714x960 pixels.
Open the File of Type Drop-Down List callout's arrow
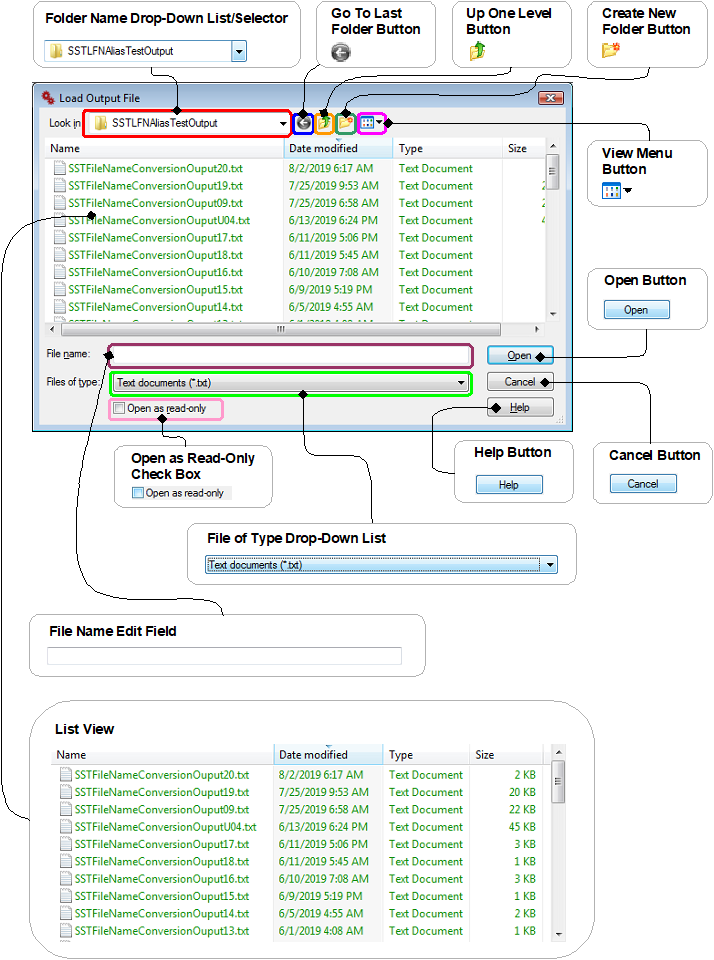(x=550, y=564)
